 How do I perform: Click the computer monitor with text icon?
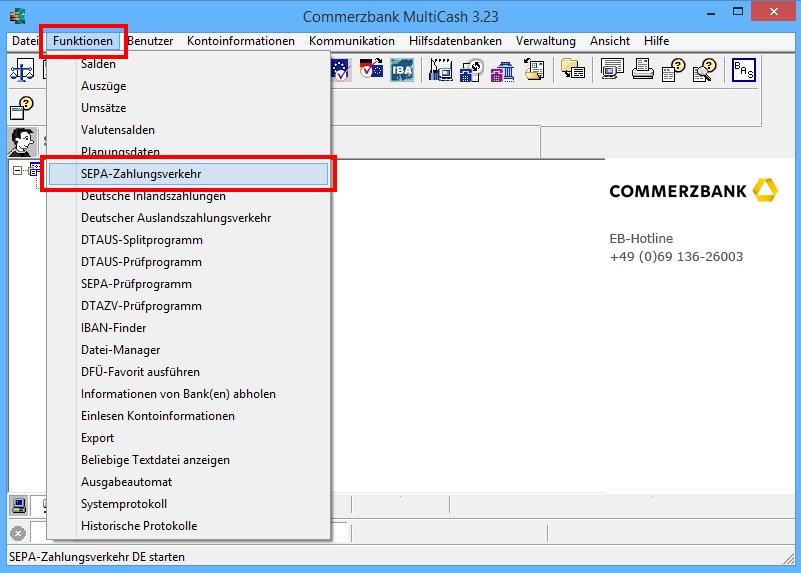(612, 69)
